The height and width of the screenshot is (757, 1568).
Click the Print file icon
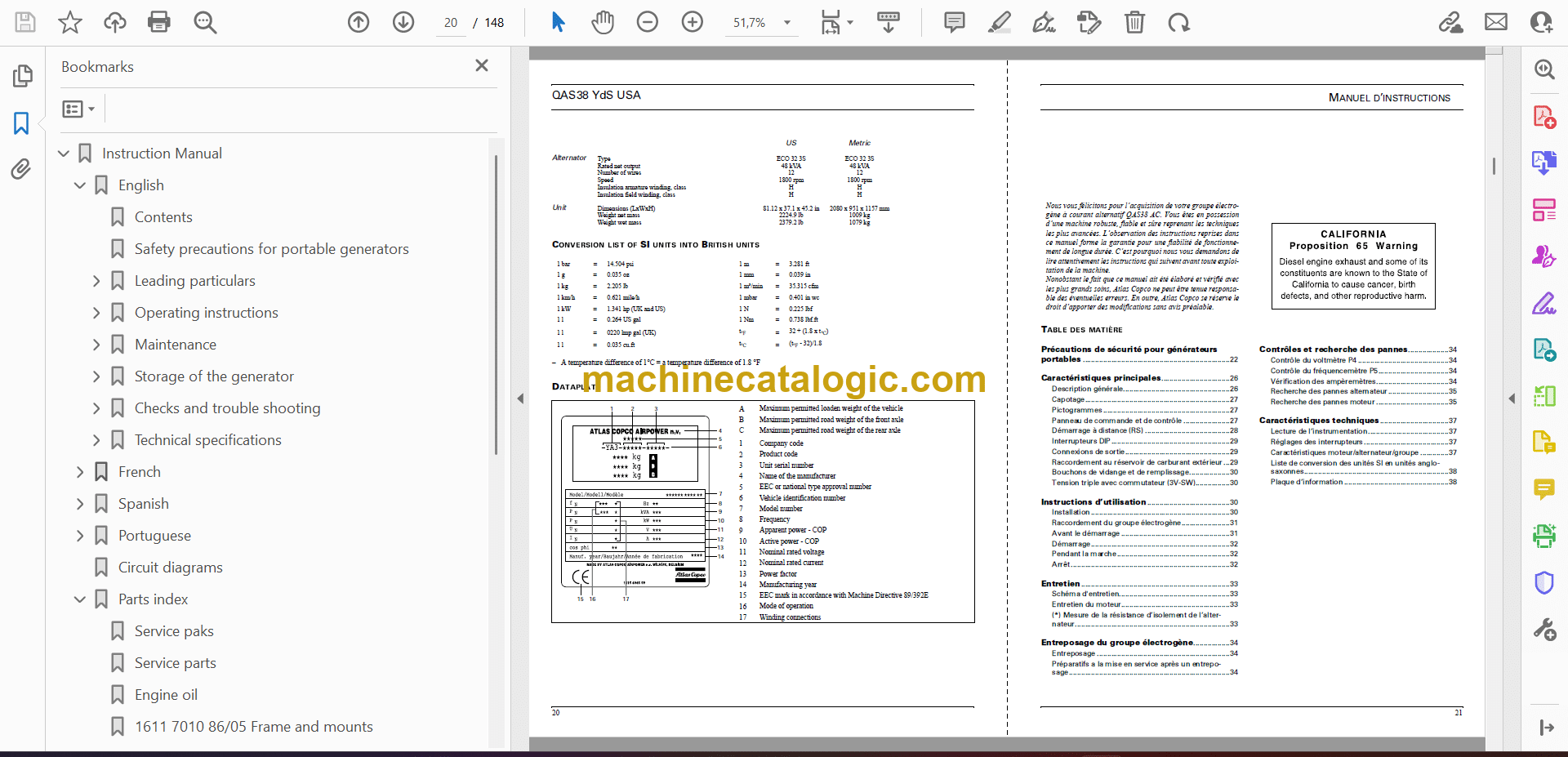(158, 22)
